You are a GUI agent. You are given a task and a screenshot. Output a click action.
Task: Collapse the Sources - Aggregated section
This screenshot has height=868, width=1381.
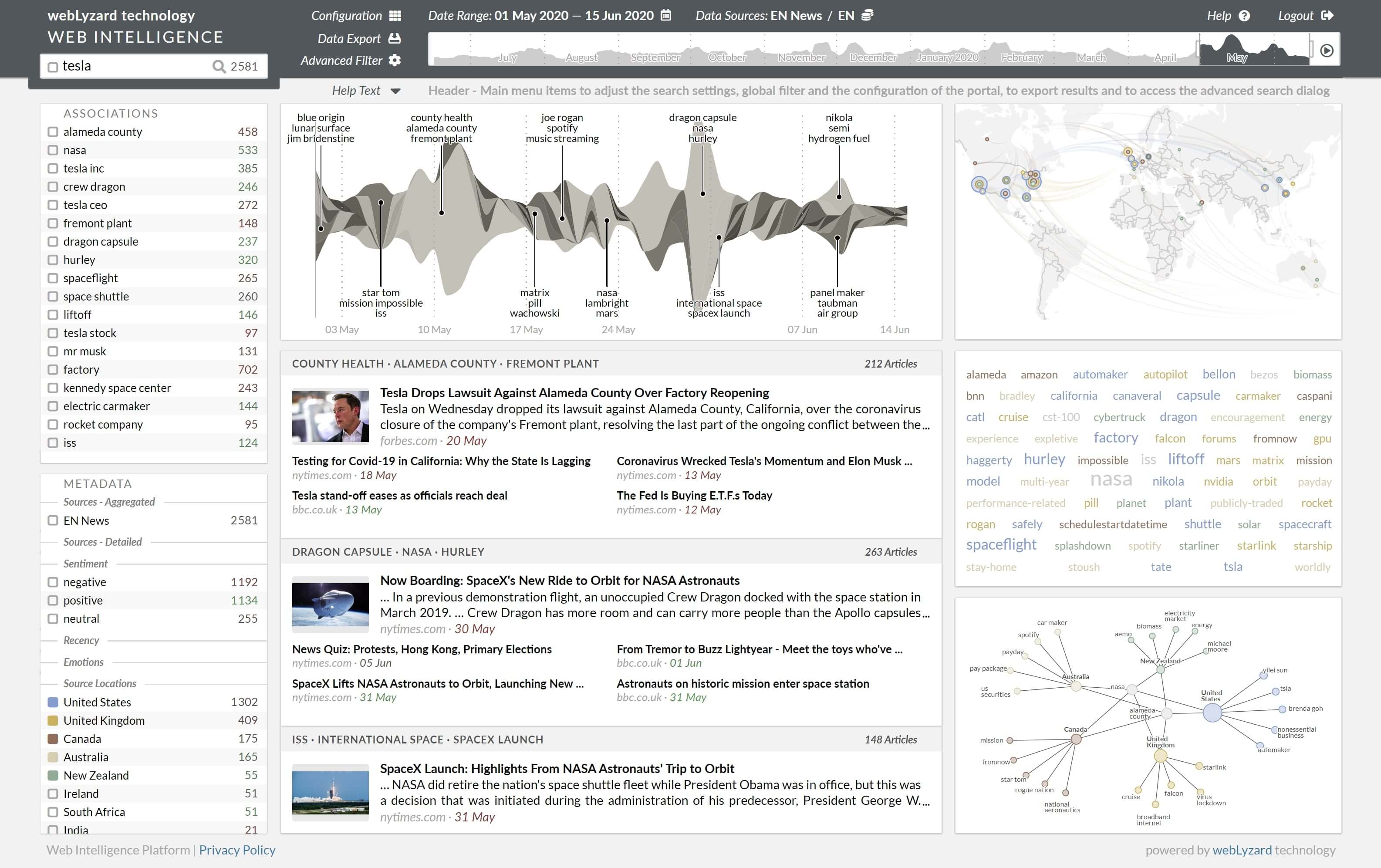click(x=109, y=502)
